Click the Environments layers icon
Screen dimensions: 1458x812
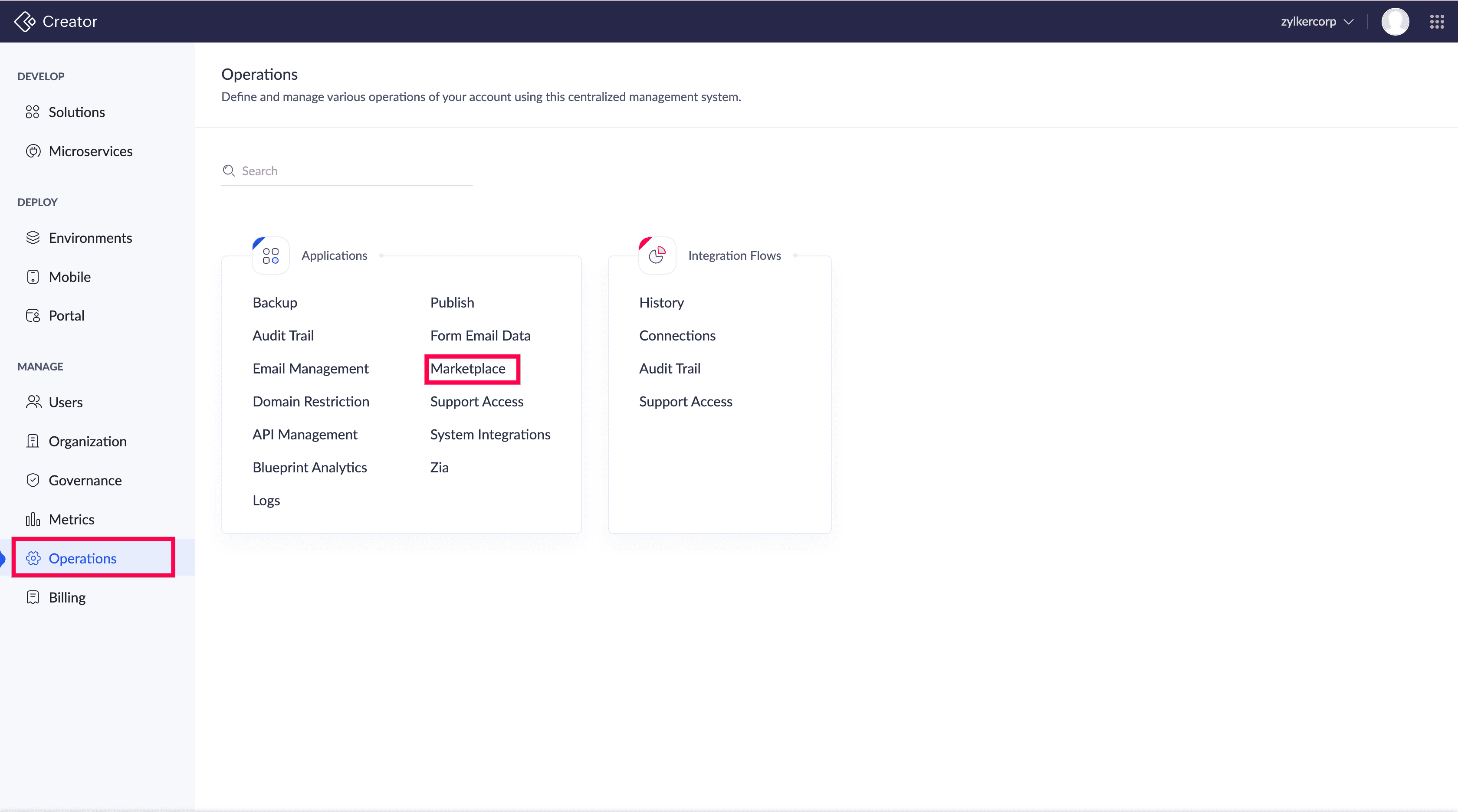33,238
